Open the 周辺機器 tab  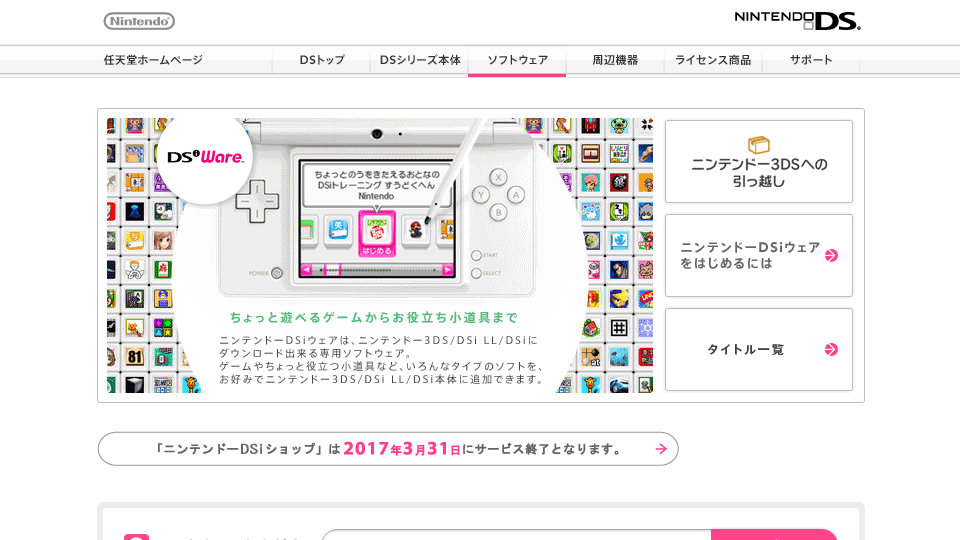tap(615, 60)
